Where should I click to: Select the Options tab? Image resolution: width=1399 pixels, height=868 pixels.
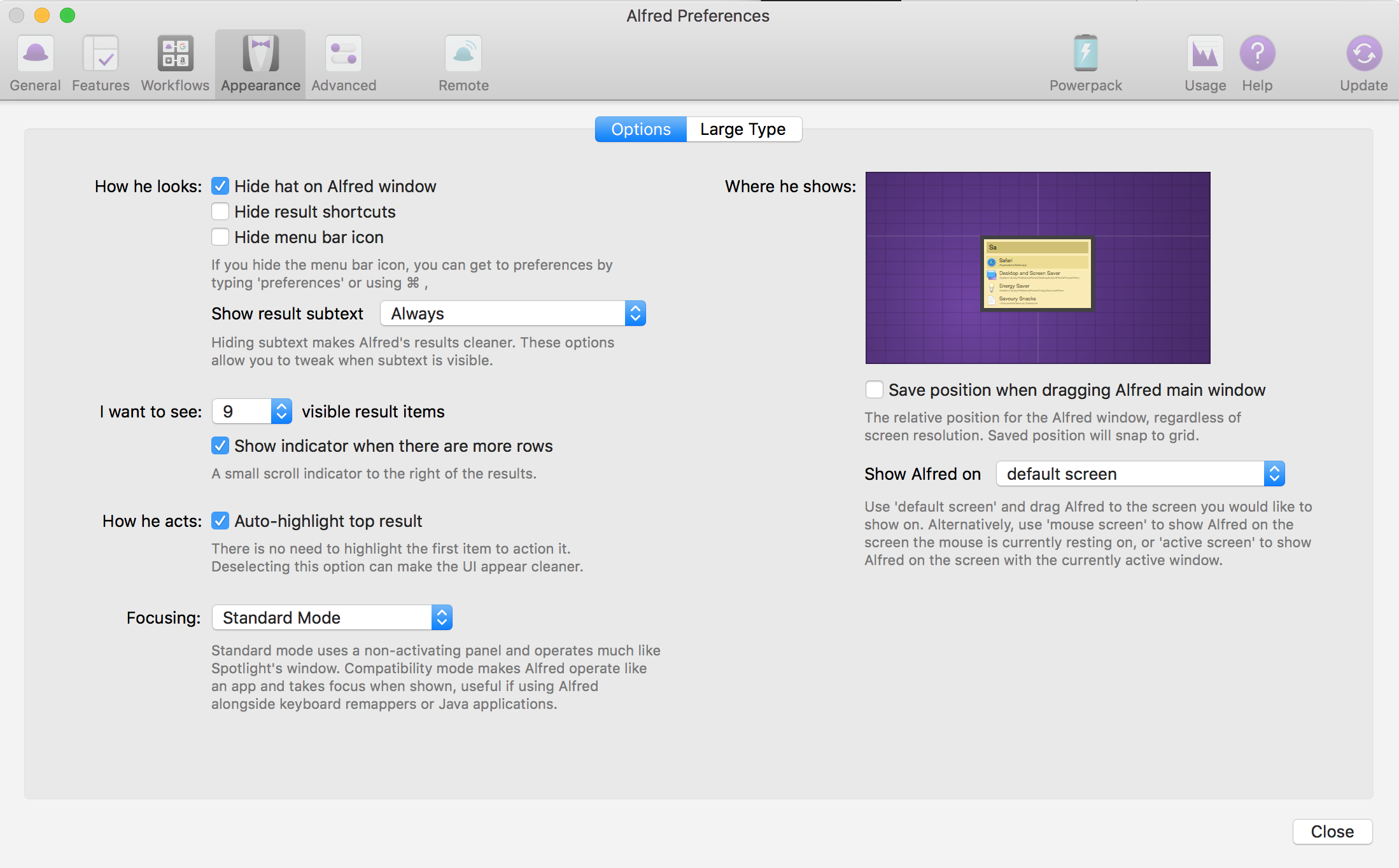point(641,129)
